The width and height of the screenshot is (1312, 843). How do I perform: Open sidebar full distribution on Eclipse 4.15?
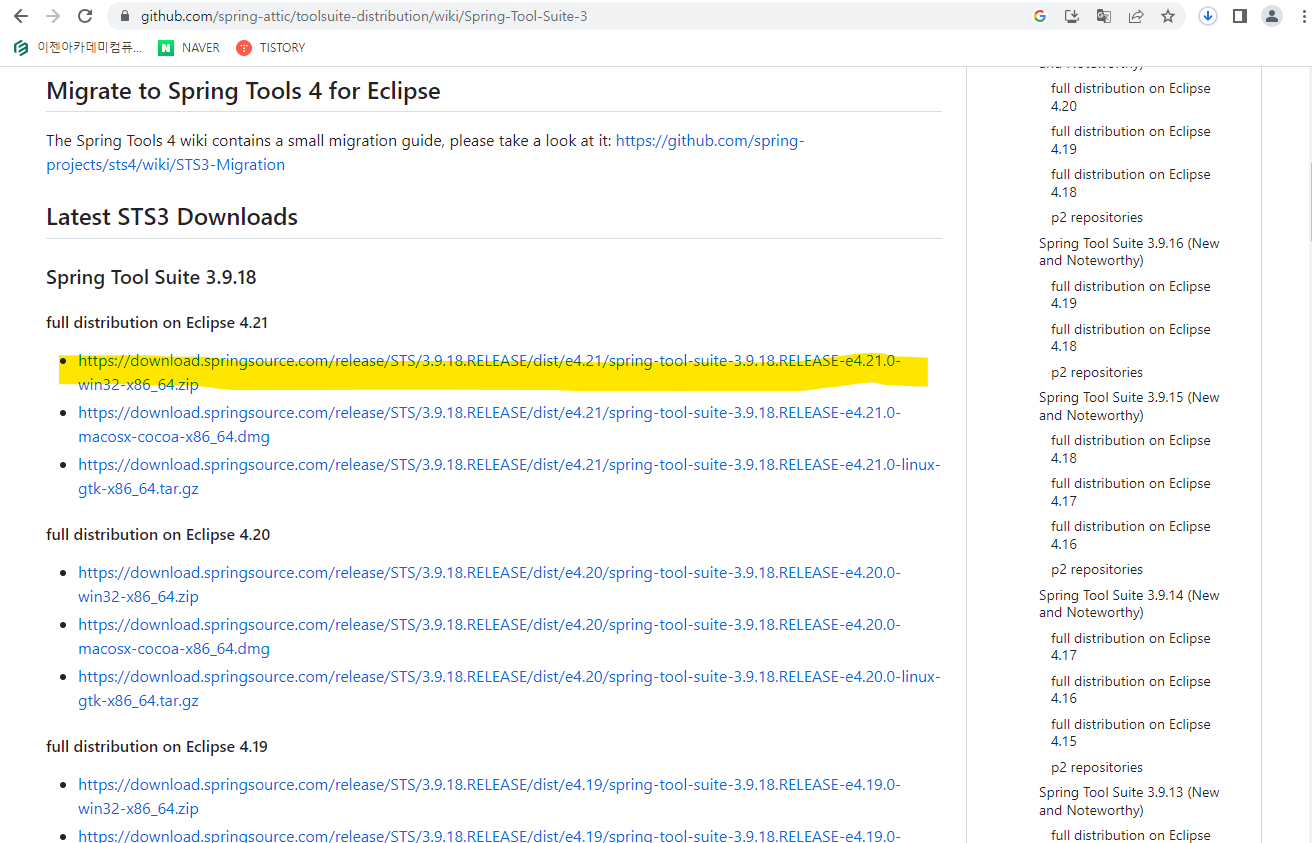click(x=1130, y=733)
